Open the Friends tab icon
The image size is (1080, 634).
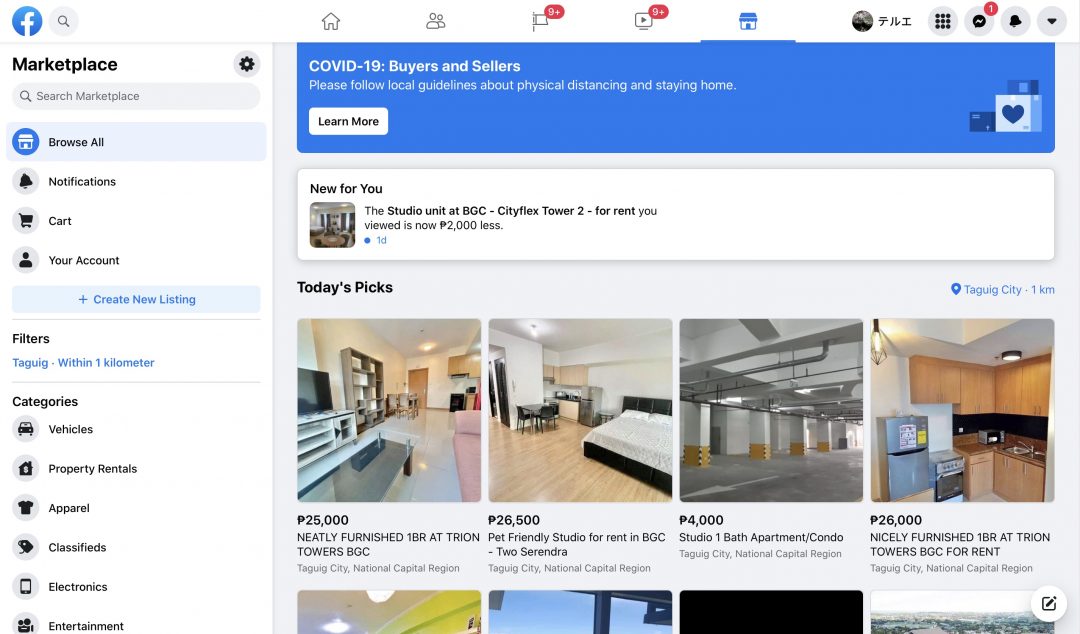tap(435, 21)
